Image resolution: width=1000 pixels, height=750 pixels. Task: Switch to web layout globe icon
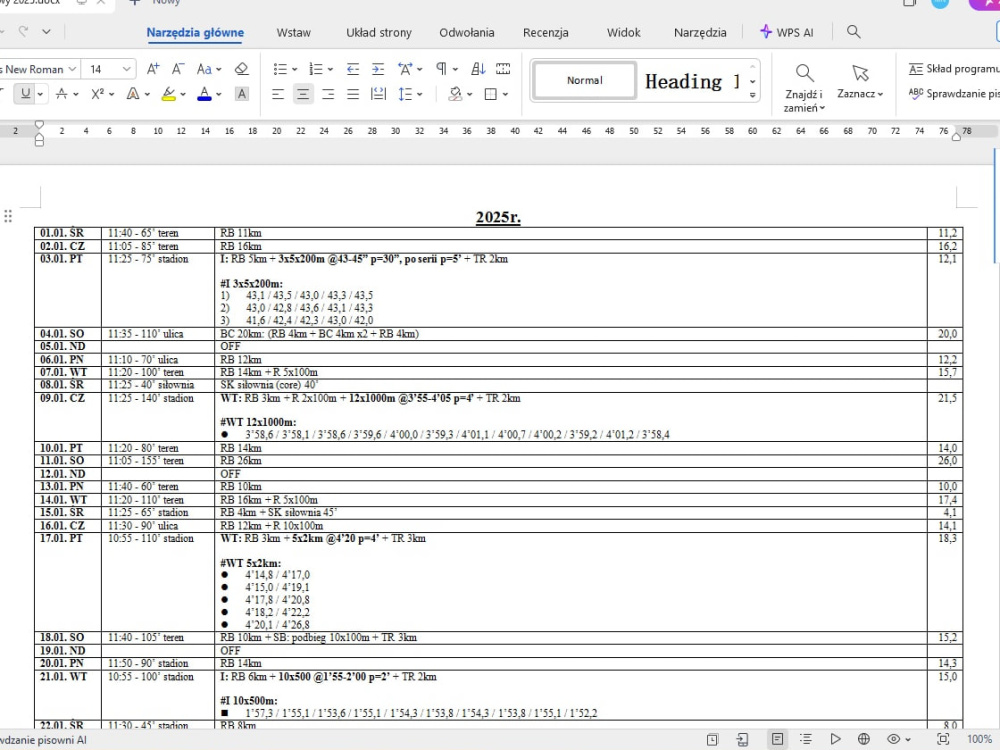[864, 739]
